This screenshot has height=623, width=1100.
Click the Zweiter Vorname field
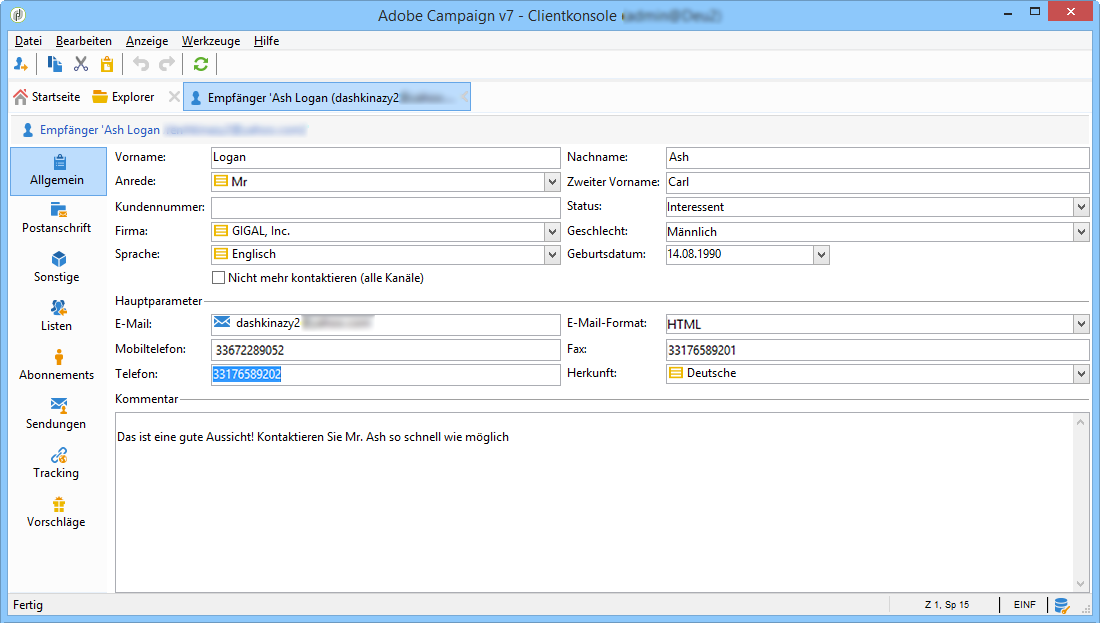[877, 182]
